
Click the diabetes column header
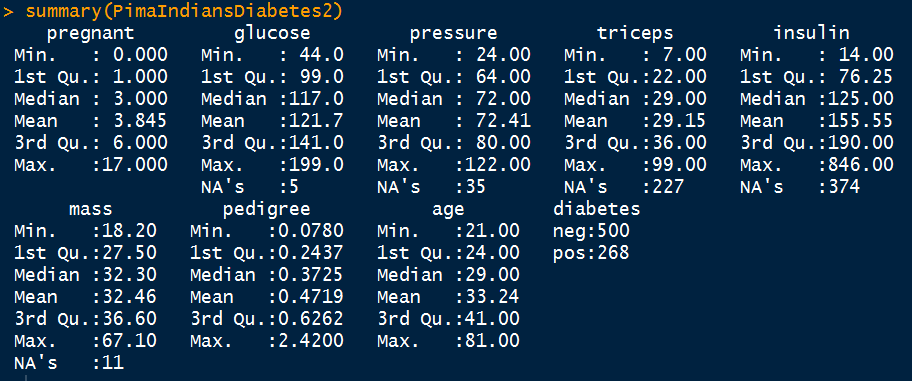(x=597, y=209)
